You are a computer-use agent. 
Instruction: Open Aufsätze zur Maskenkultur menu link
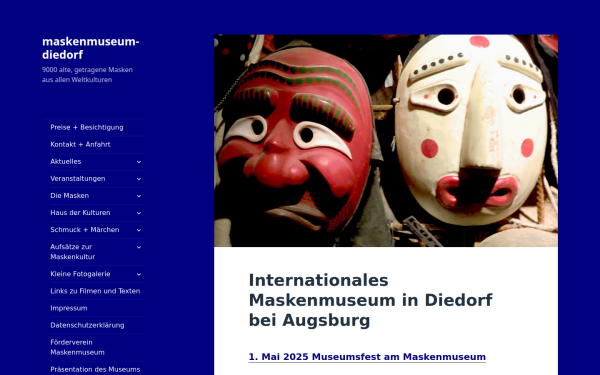73,252
